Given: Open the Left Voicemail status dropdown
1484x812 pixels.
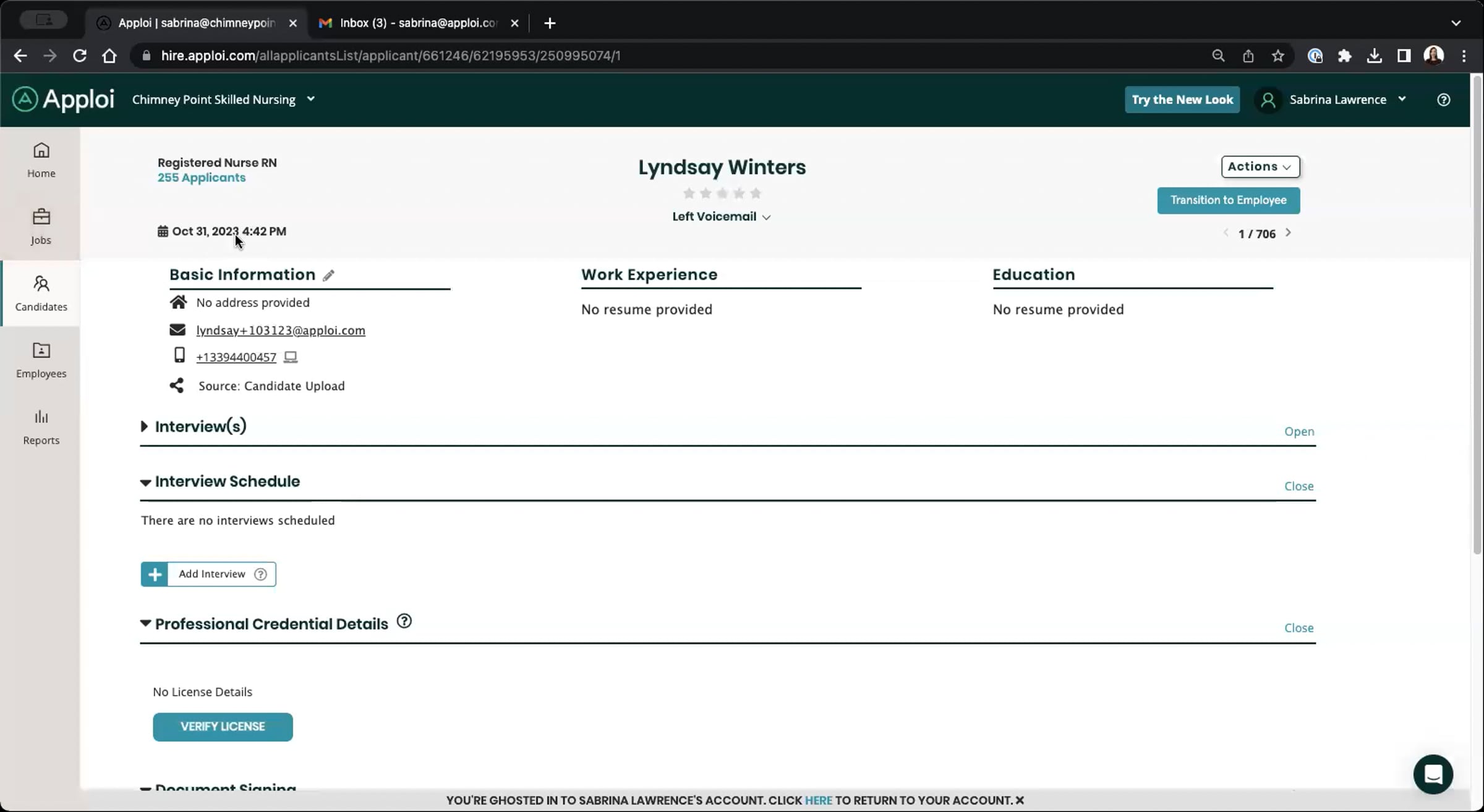Looking at the screenshot, I should pos(721,216).
